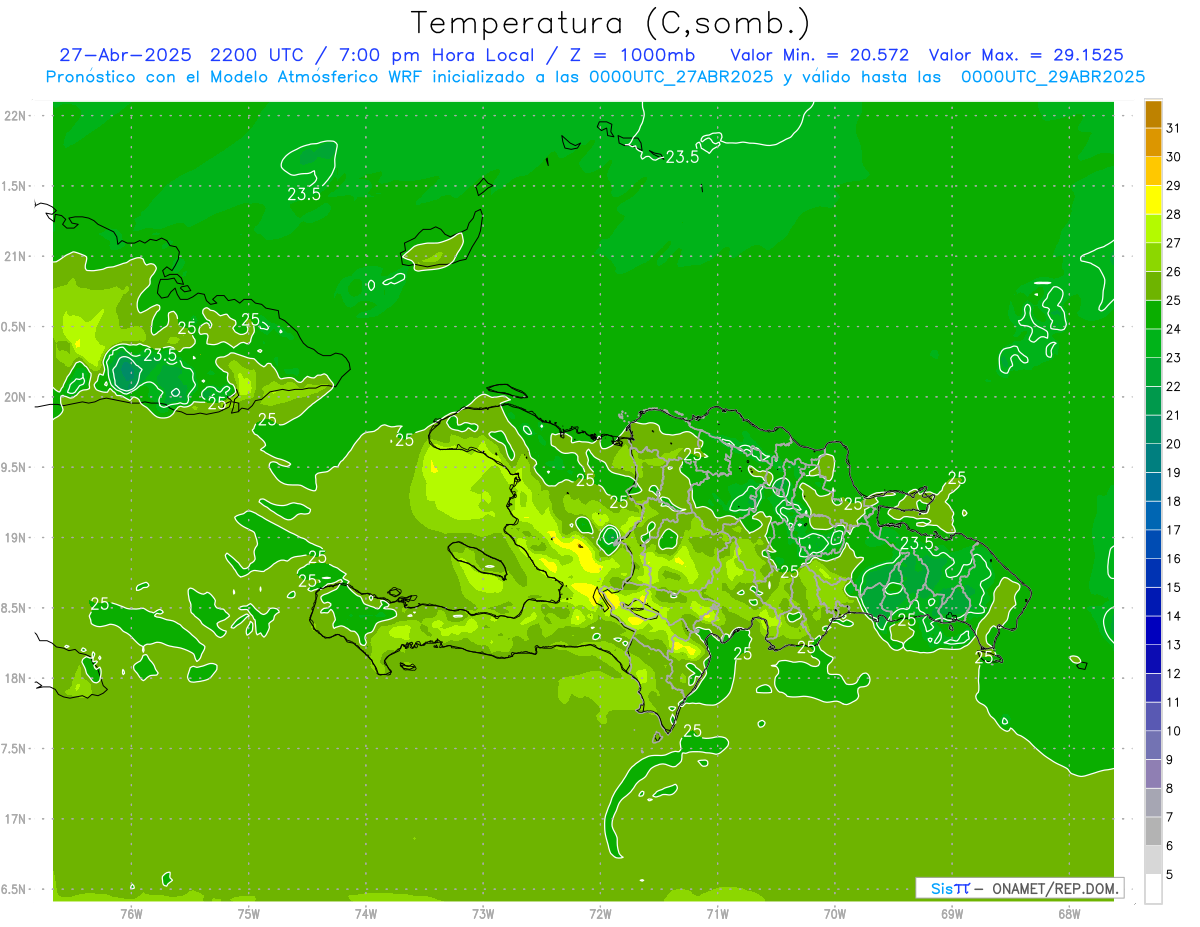Click the '21N' latitude axis label
Image resolution: width=1200 pixels, height=927 pixels.
[x=15, y=256]
